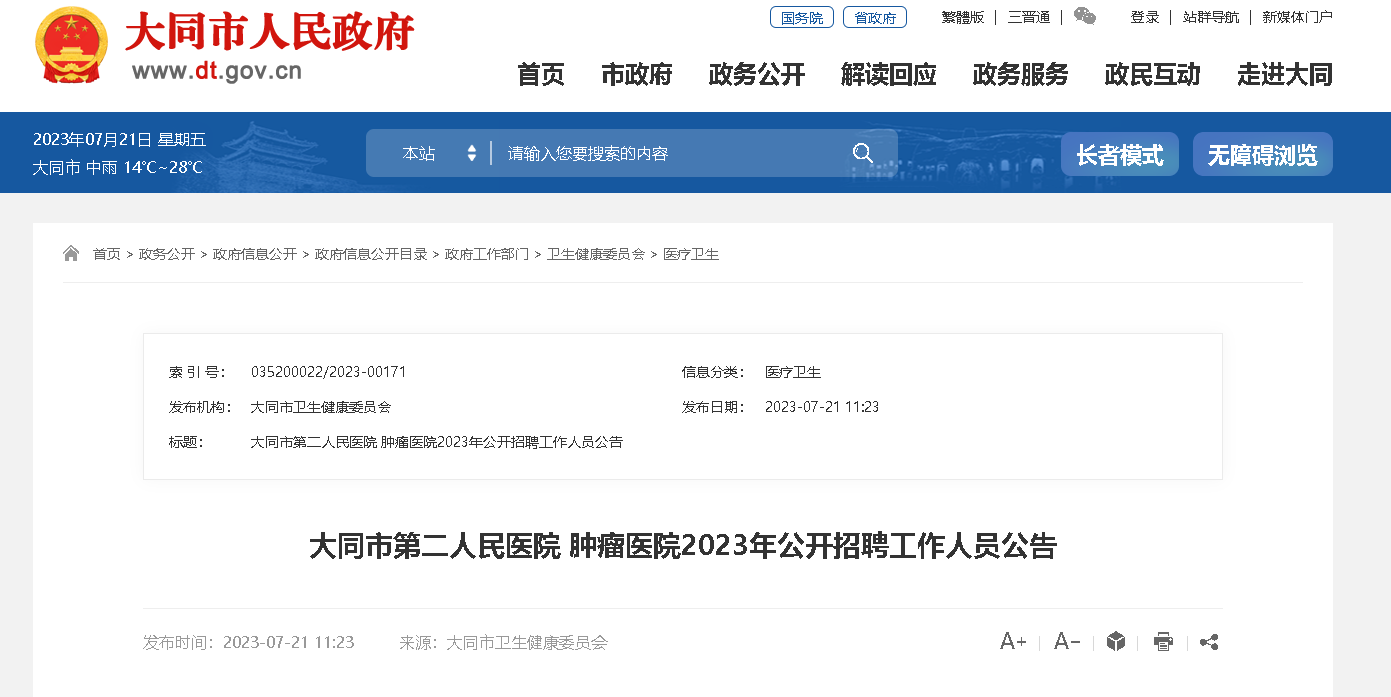The image size is (1391, 697).
Task: Click the www.dt.gov.cn URL text
Action: [216, 71]
